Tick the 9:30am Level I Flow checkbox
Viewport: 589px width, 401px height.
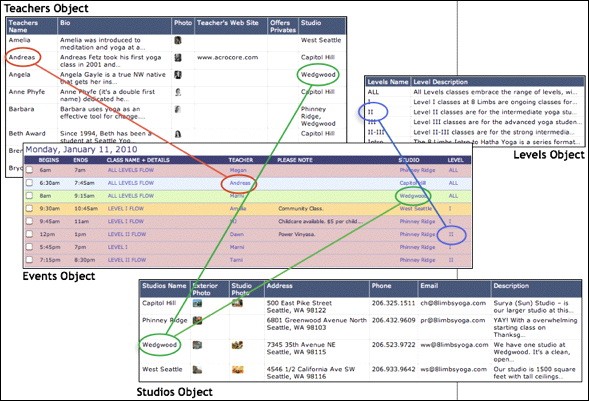[x=29, y=208]
